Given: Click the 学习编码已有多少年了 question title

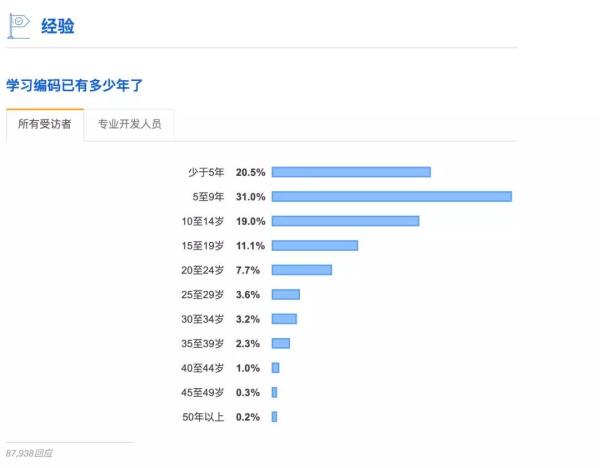Looking at the screenshot, I should (x=74, y=86).
